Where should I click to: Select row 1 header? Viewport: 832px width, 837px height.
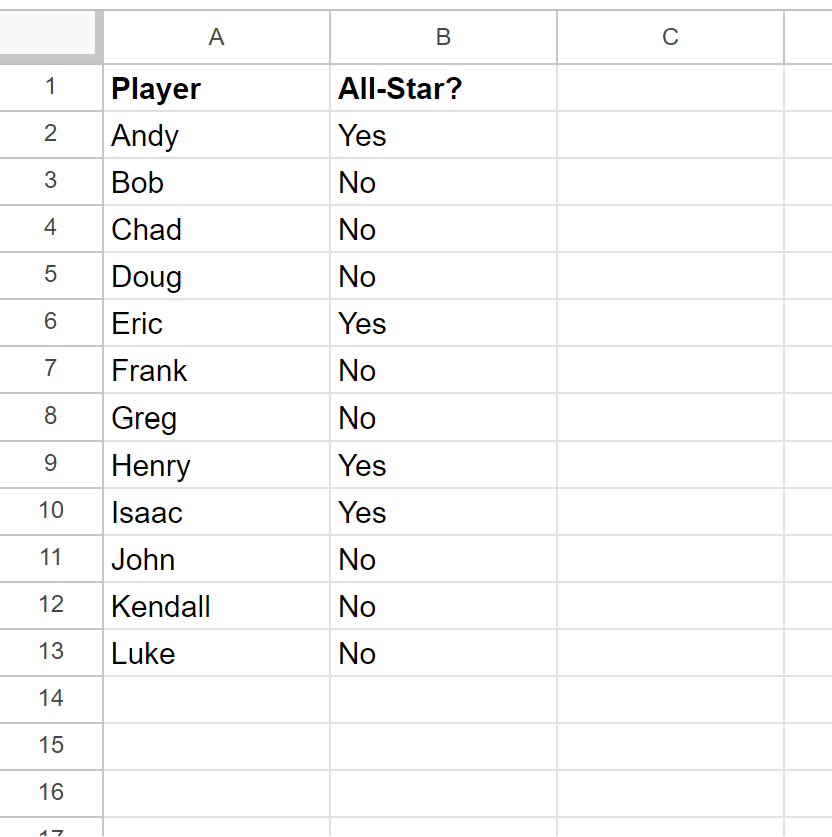(50, 88)
